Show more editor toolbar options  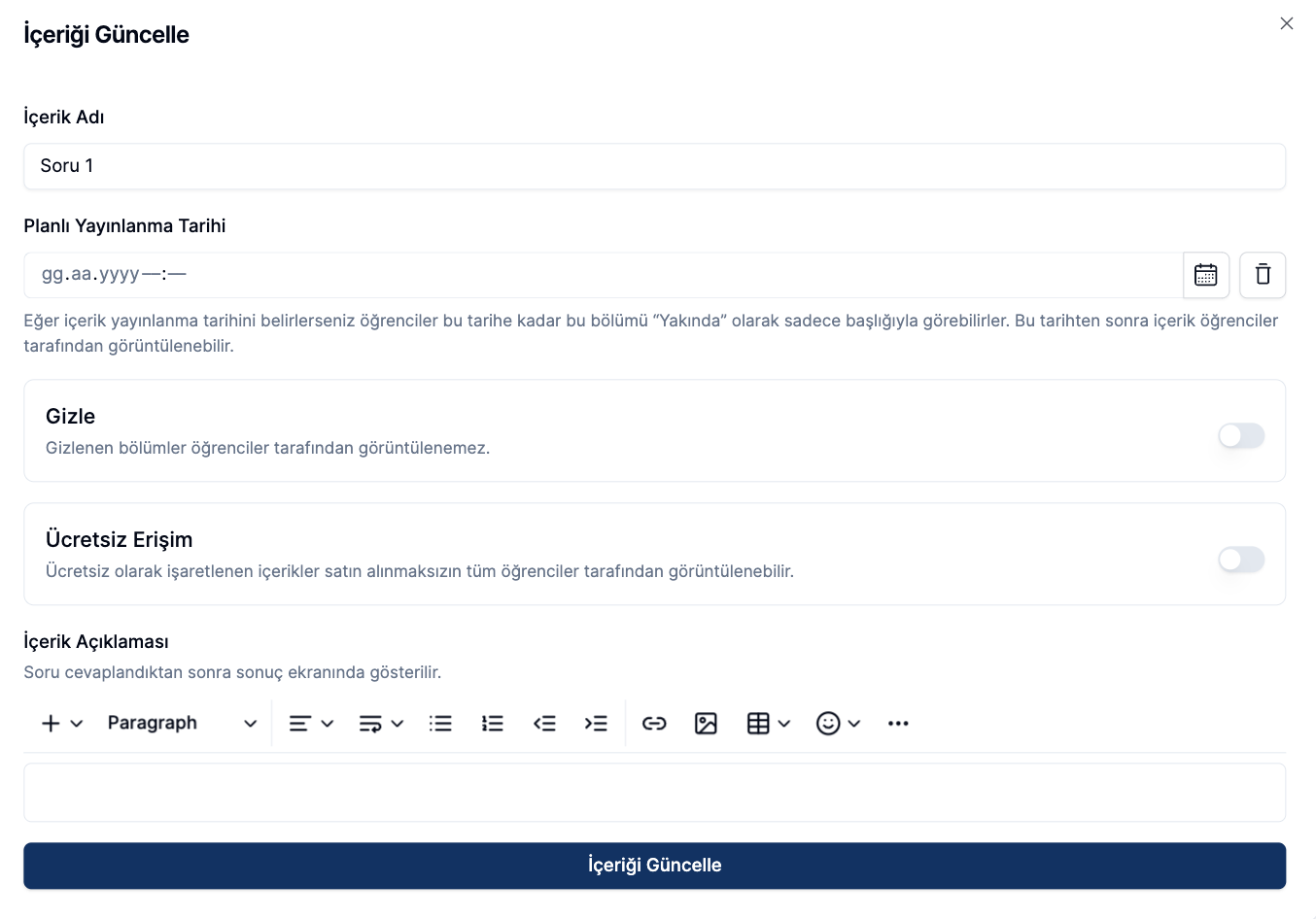pos(898,723)
